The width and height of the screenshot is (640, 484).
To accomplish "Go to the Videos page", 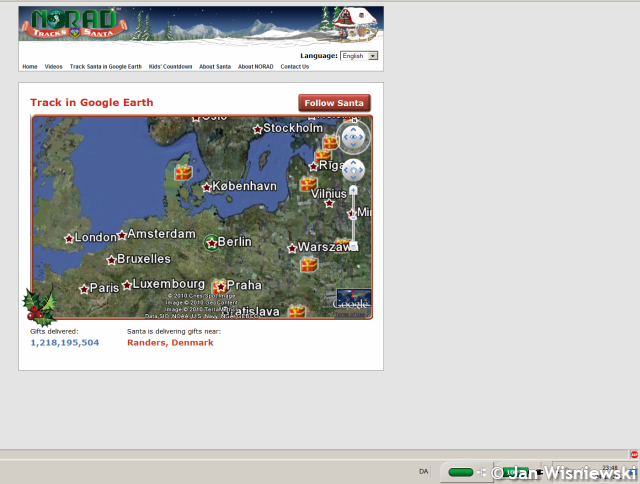I will pos(53,67).
